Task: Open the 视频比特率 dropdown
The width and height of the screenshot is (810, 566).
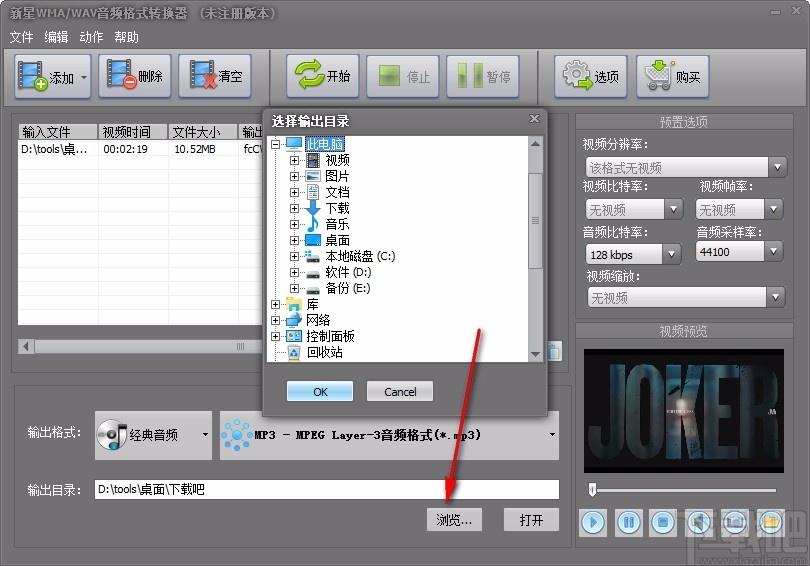Action: pyautogui.click(x=673, y=210)
